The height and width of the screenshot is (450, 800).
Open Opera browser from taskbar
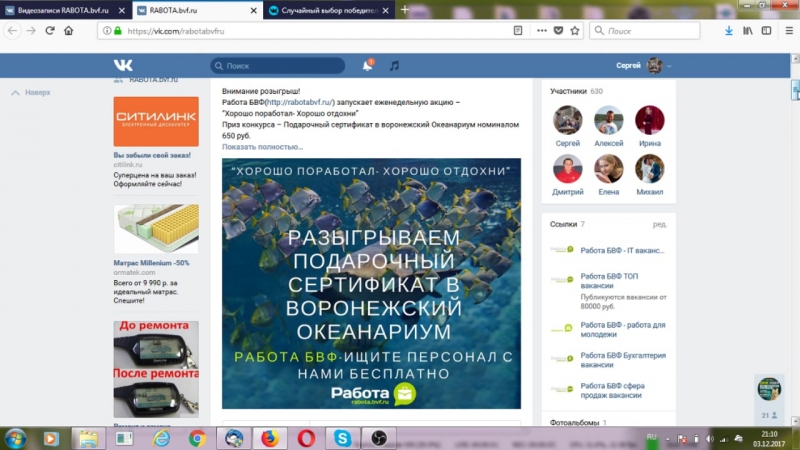(306, 438)
